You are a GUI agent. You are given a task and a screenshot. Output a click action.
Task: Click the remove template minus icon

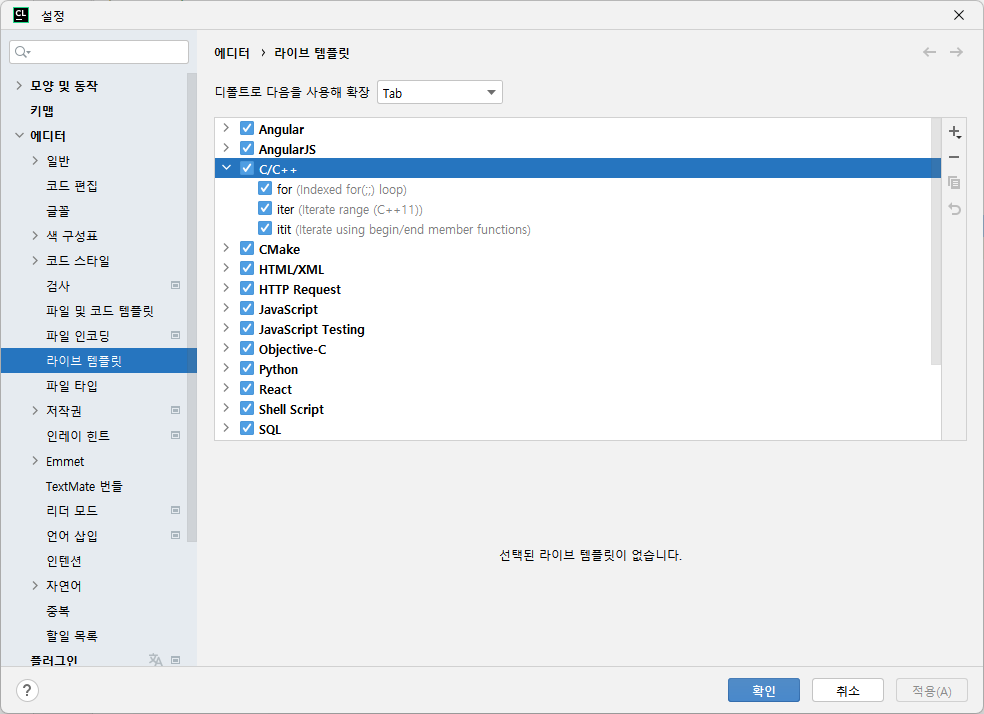[955, 157]
